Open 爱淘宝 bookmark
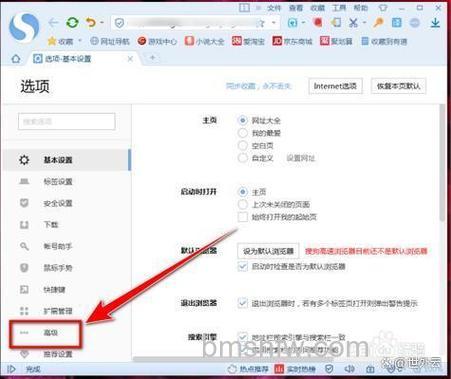This screenshot has width=451, height=379. [248, 41]
